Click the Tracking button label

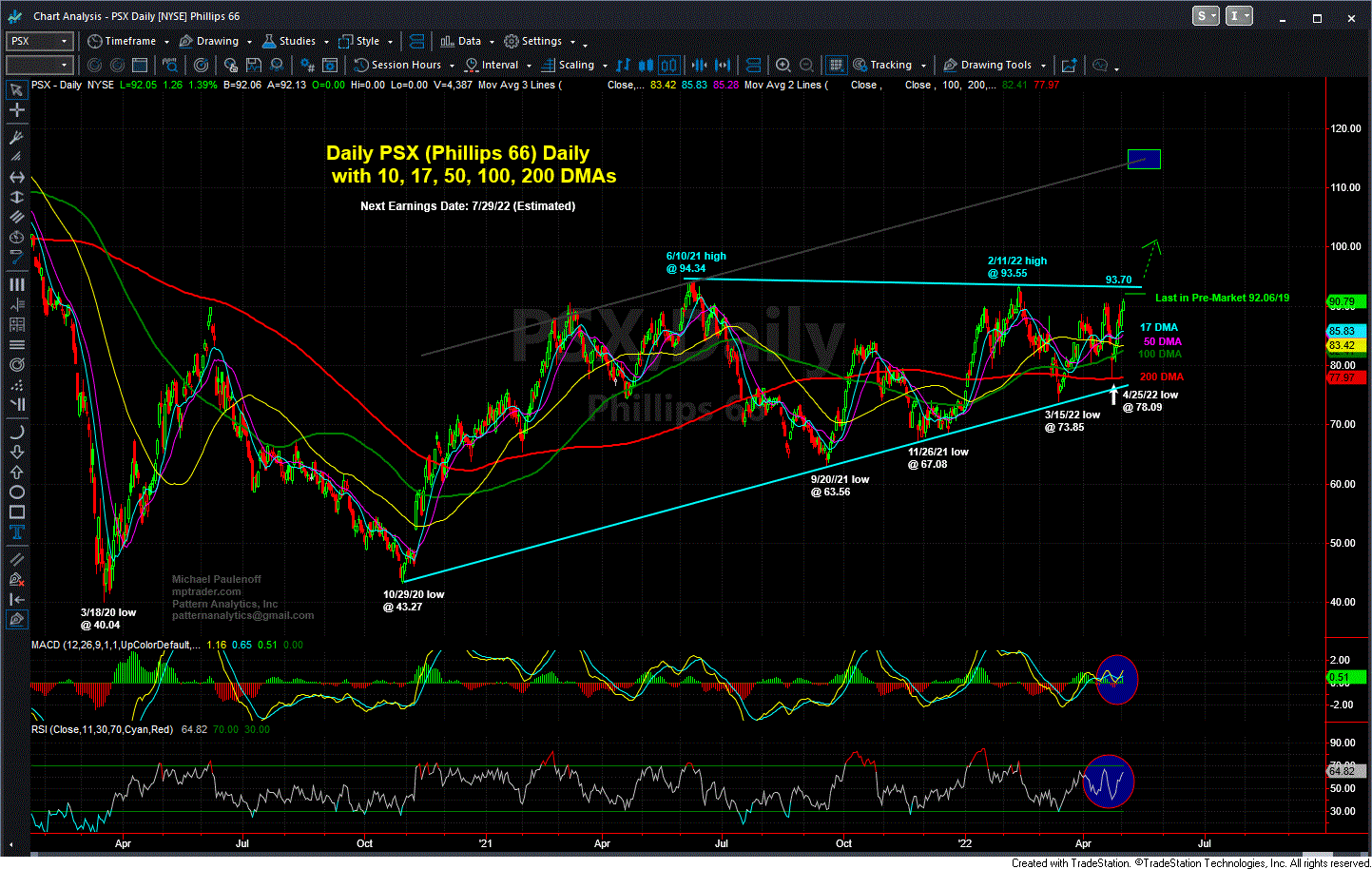pyautogui.click(x=891, y=65)
